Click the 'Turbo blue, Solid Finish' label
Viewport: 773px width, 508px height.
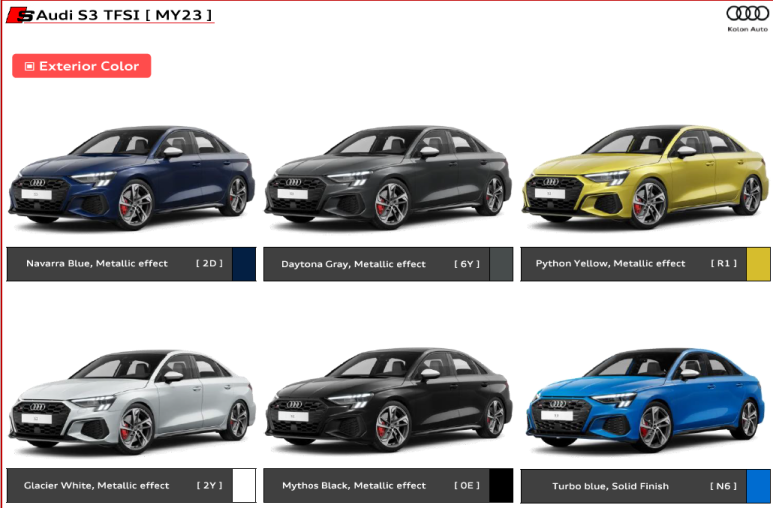click(610, 486)
